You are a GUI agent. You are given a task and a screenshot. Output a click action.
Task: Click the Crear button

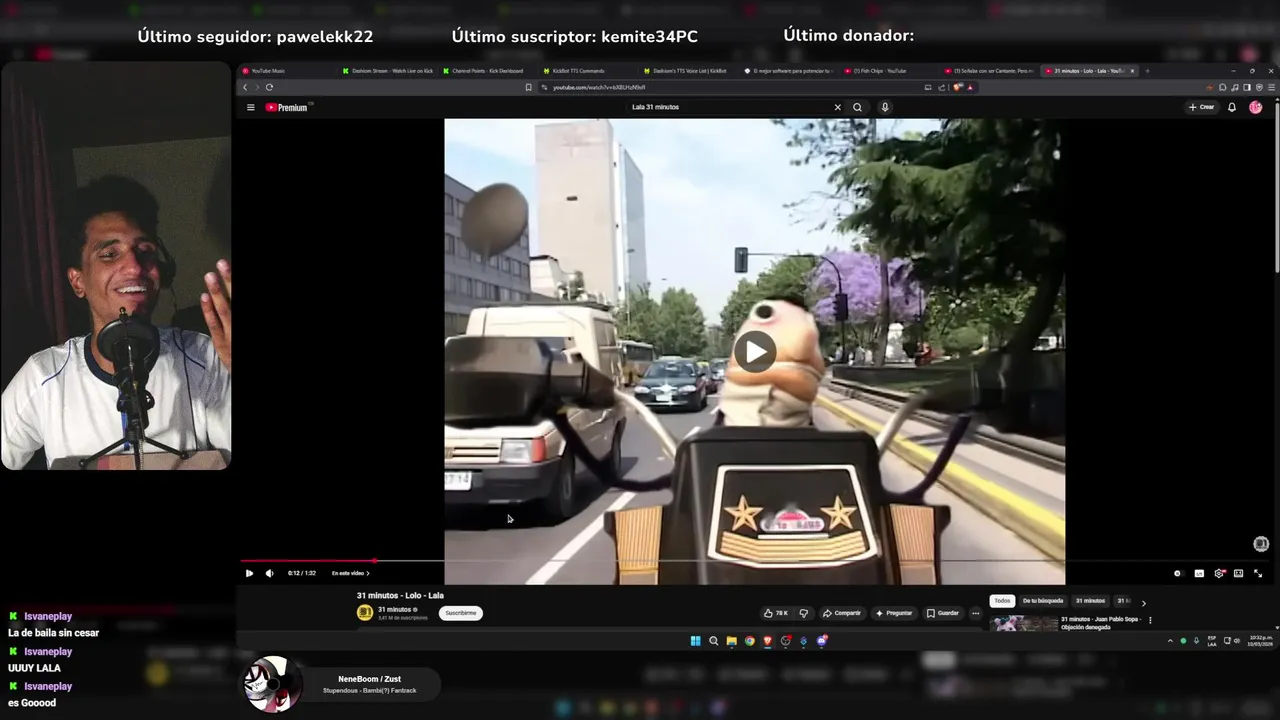[1202, 107]
